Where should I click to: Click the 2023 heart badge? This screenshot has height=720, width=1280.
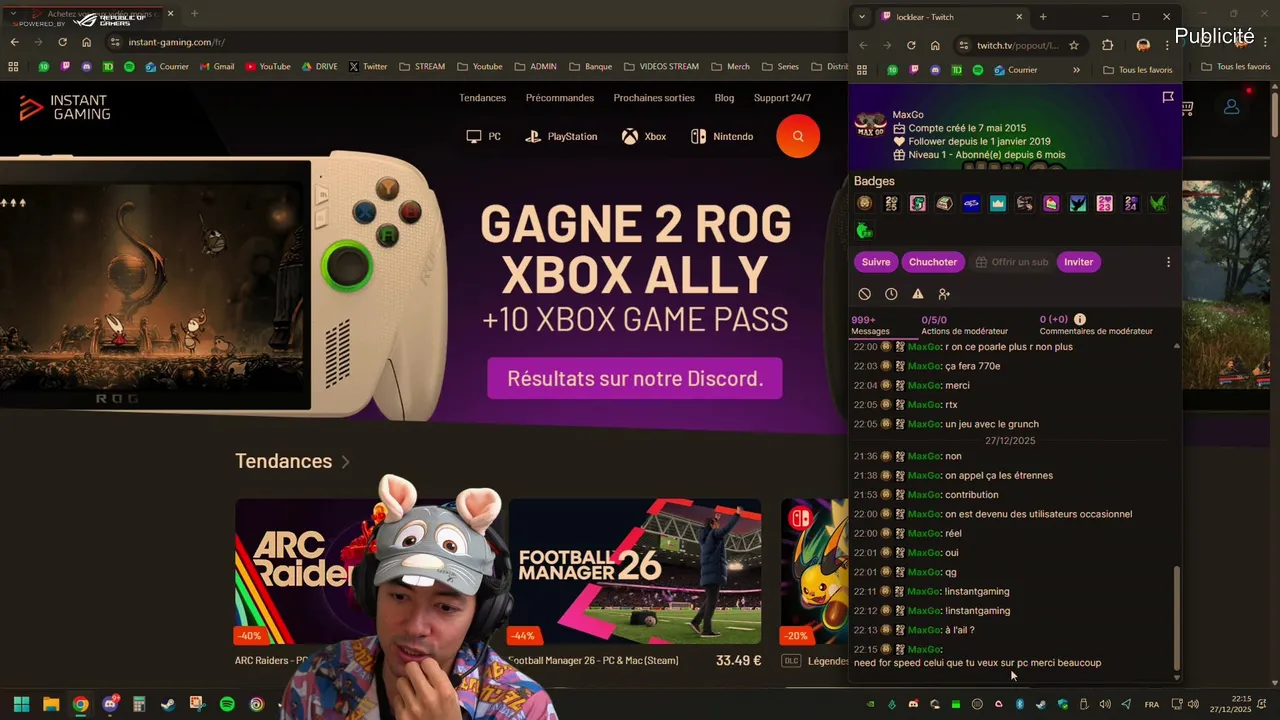(x=1104, y=204)
